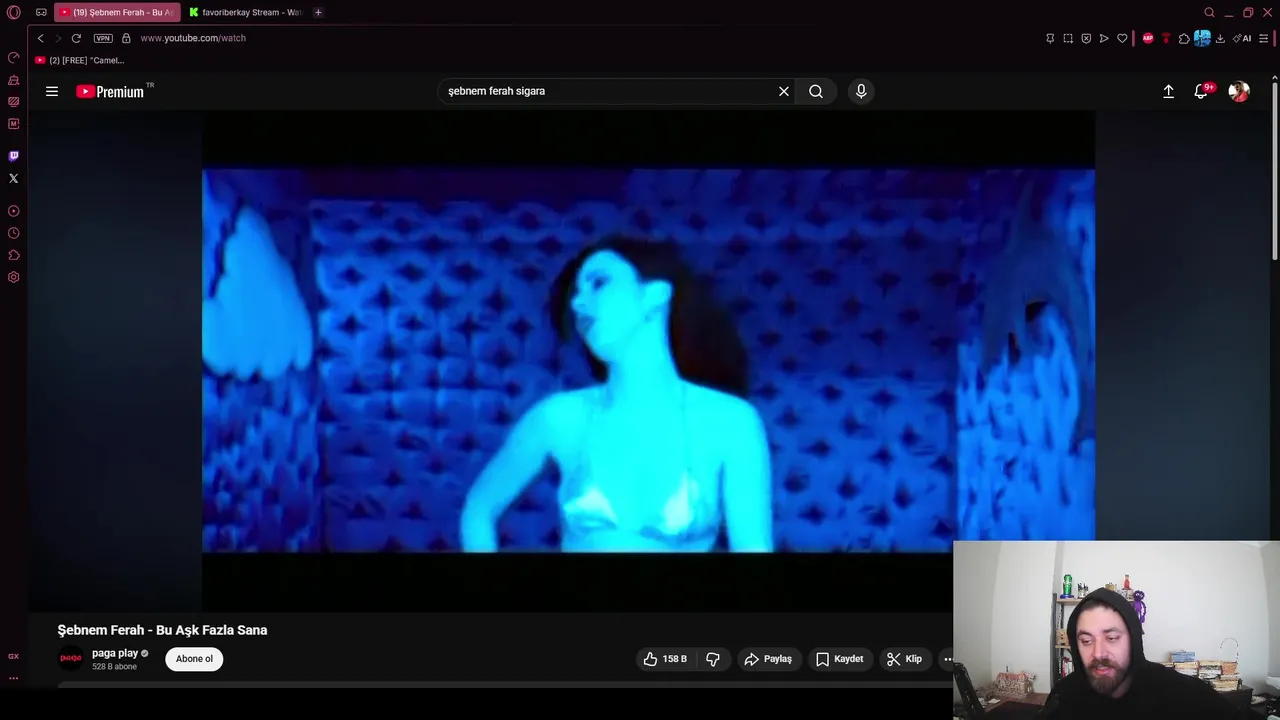
Task: Open History clock in sidebar
Action: (14, 233)
